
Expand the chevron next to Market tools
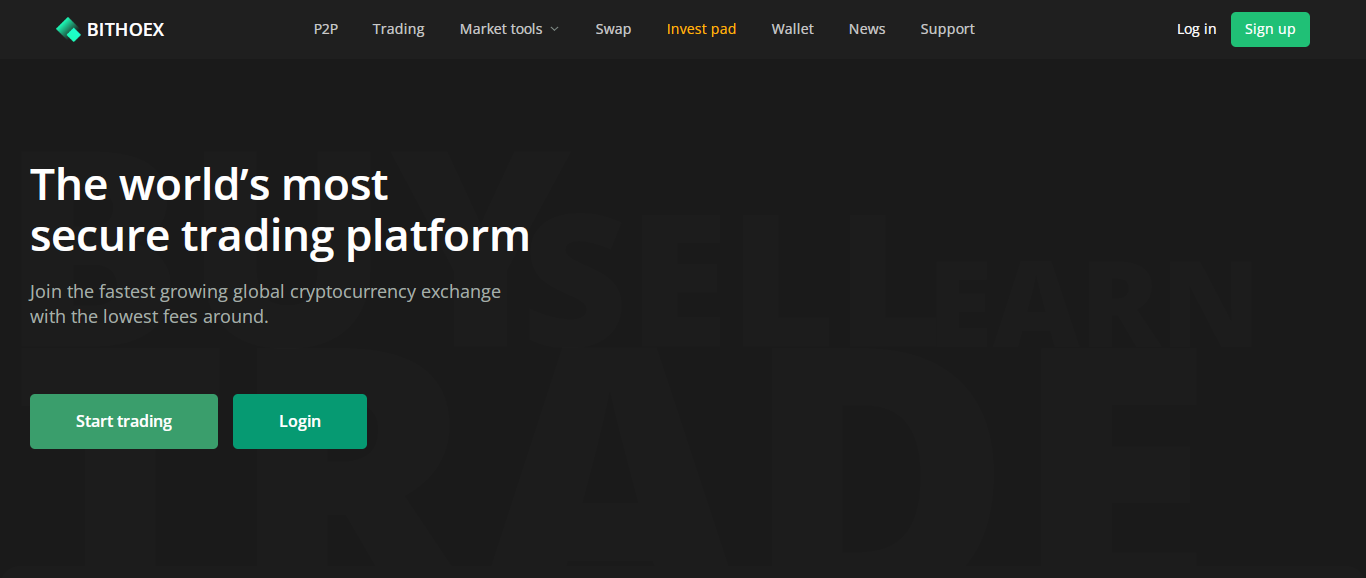point(555,30)
